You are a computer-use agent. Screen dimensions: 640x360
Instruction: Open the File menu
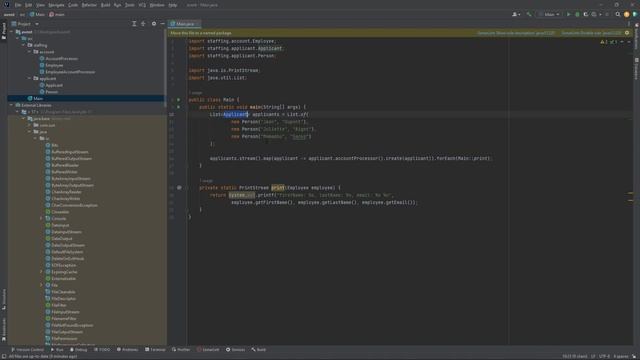click(18, 5)
